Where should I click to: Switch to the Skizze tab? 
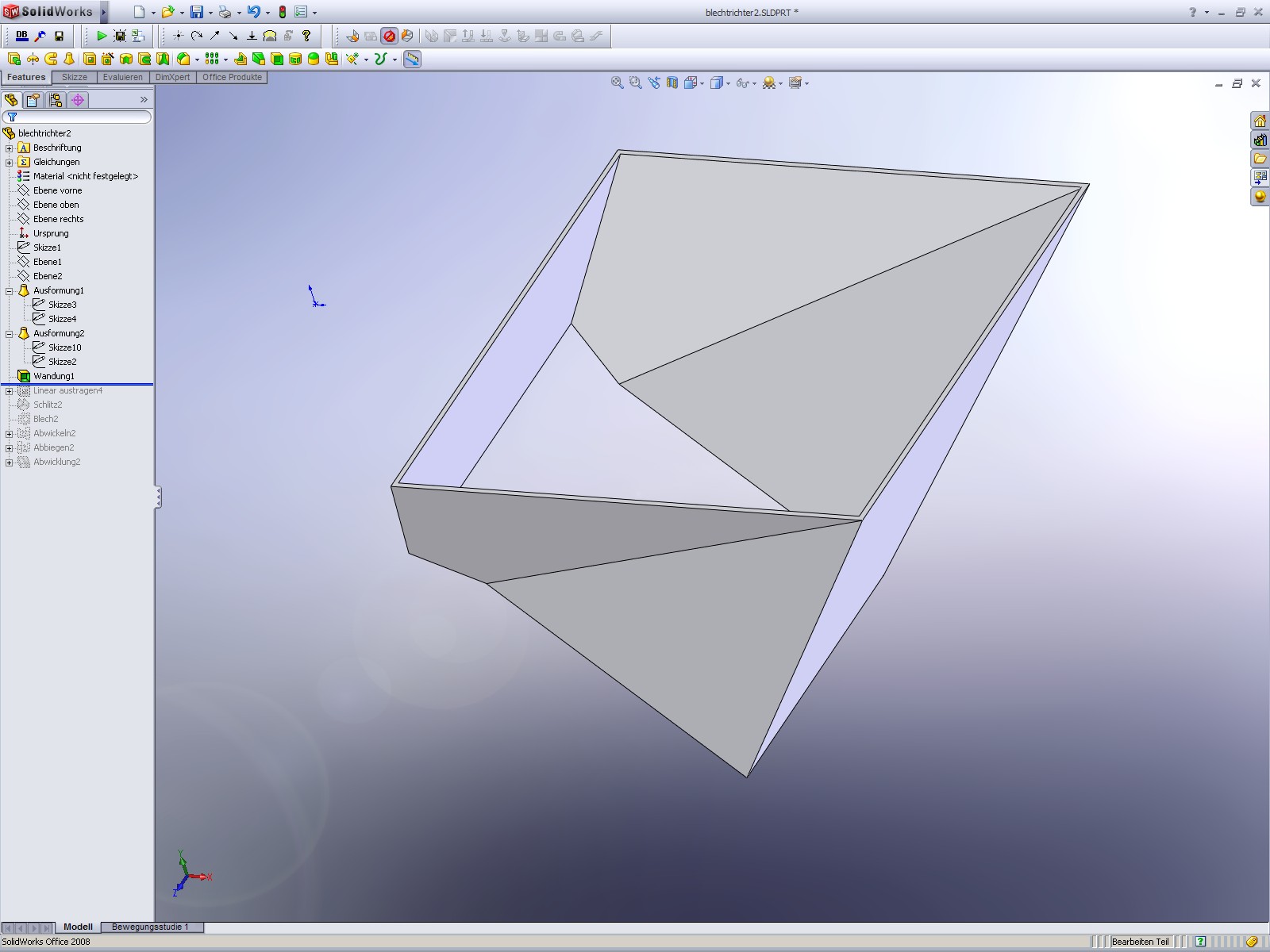(x=75, y=77)
